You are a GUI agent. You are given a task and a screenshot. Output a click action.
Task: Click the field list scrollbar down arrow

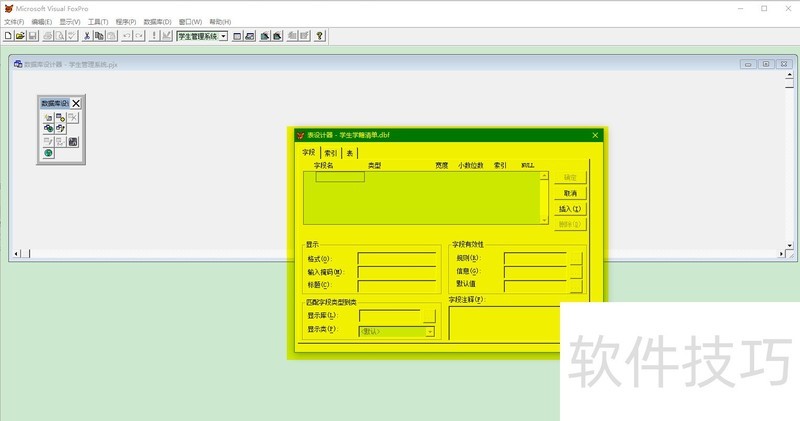click(544, 220)
